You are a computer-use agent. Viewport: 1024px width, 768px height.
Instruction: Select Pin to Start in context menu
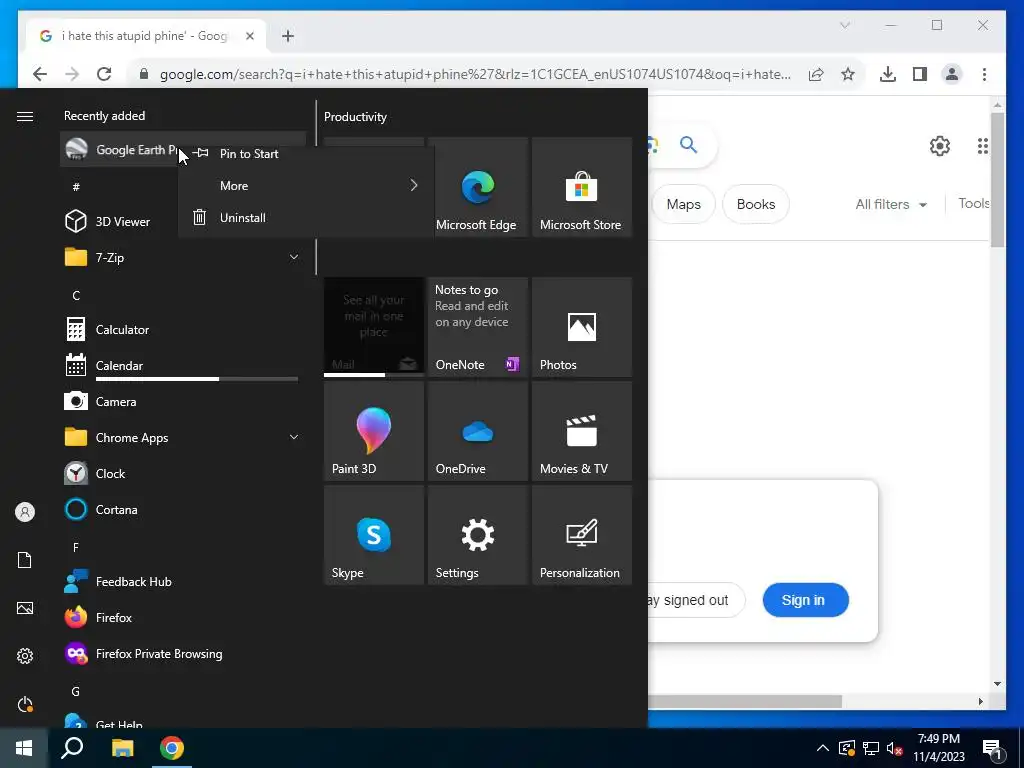click(x=306, y=153)
